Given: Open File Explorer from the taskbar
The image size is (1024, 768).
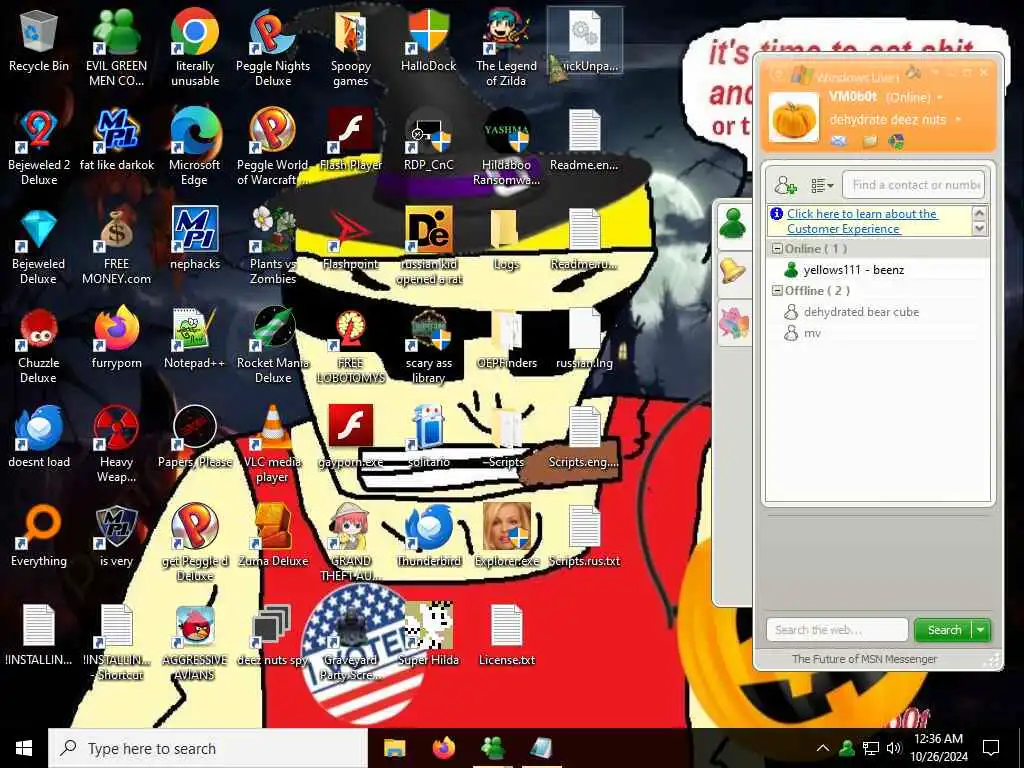Looking at the screenshot, I should (x=394, y=748).
